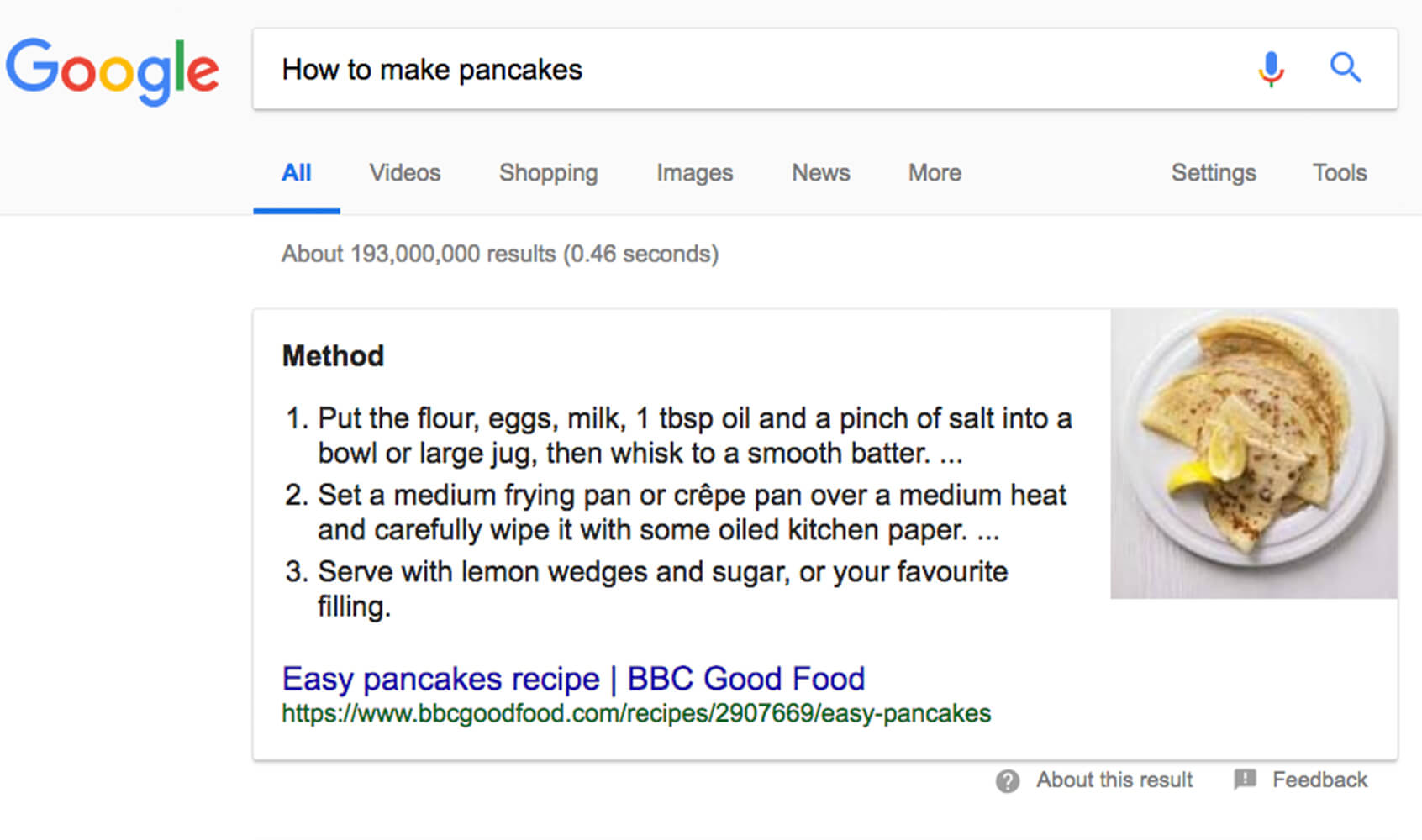Open the Settings dropdown
Viewport: 1422px width, 840px height.
(x=1214, y=173)
